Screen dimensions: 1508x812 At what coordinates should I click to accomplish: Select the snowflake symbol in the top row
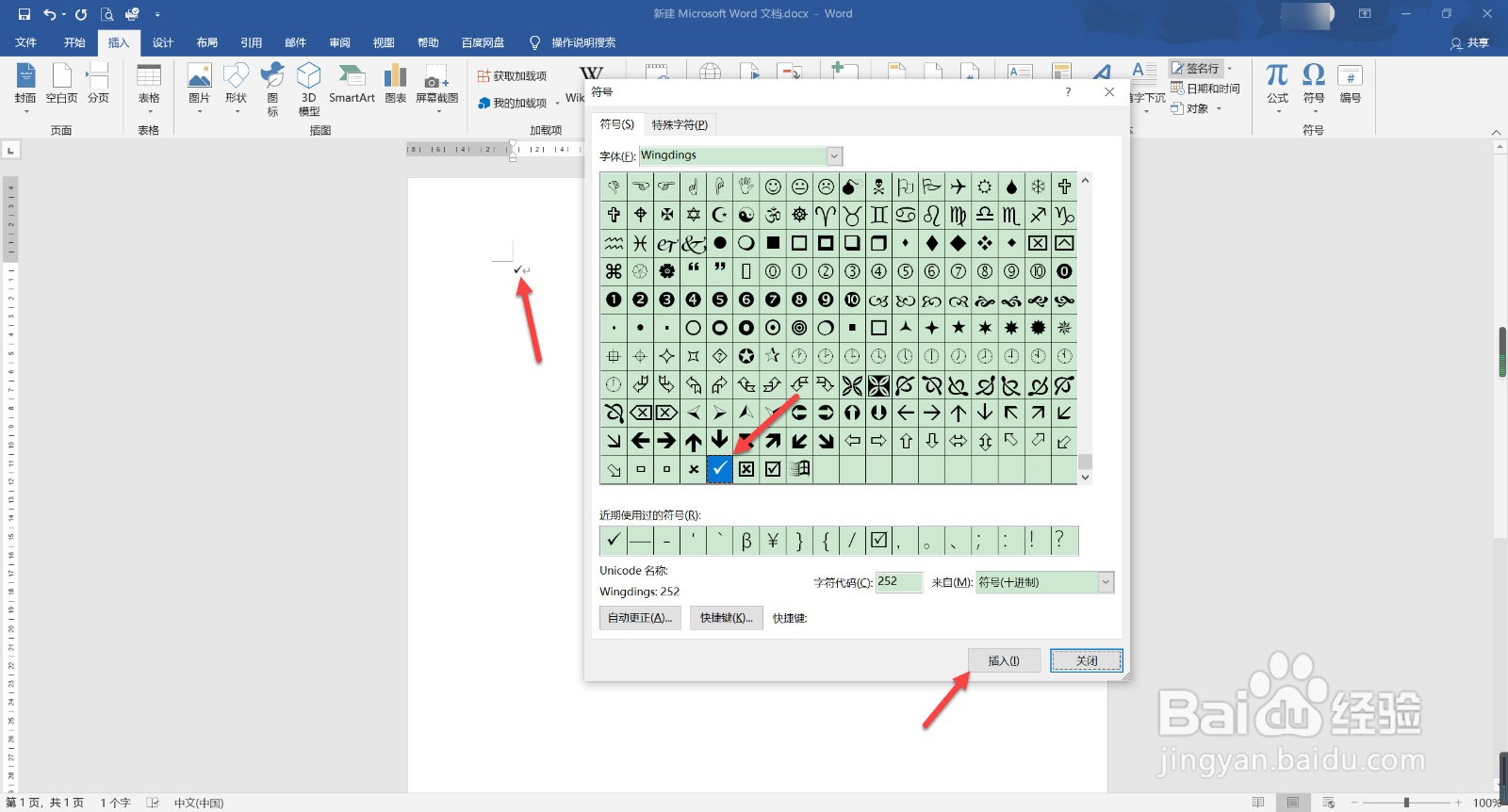1038,187
